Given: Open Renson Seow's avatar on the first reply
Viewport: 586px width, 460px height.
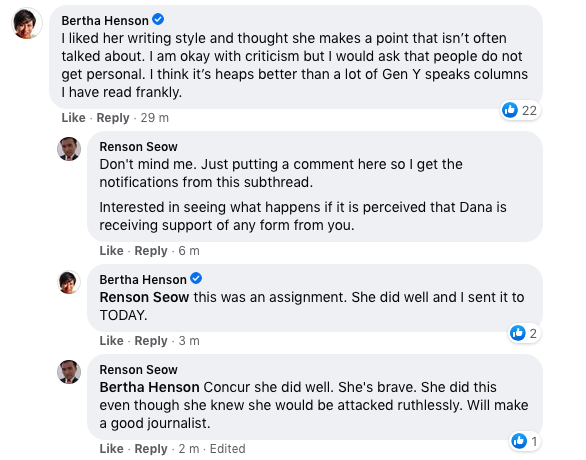Looking at the screenshot, I should tap(69, 149).
